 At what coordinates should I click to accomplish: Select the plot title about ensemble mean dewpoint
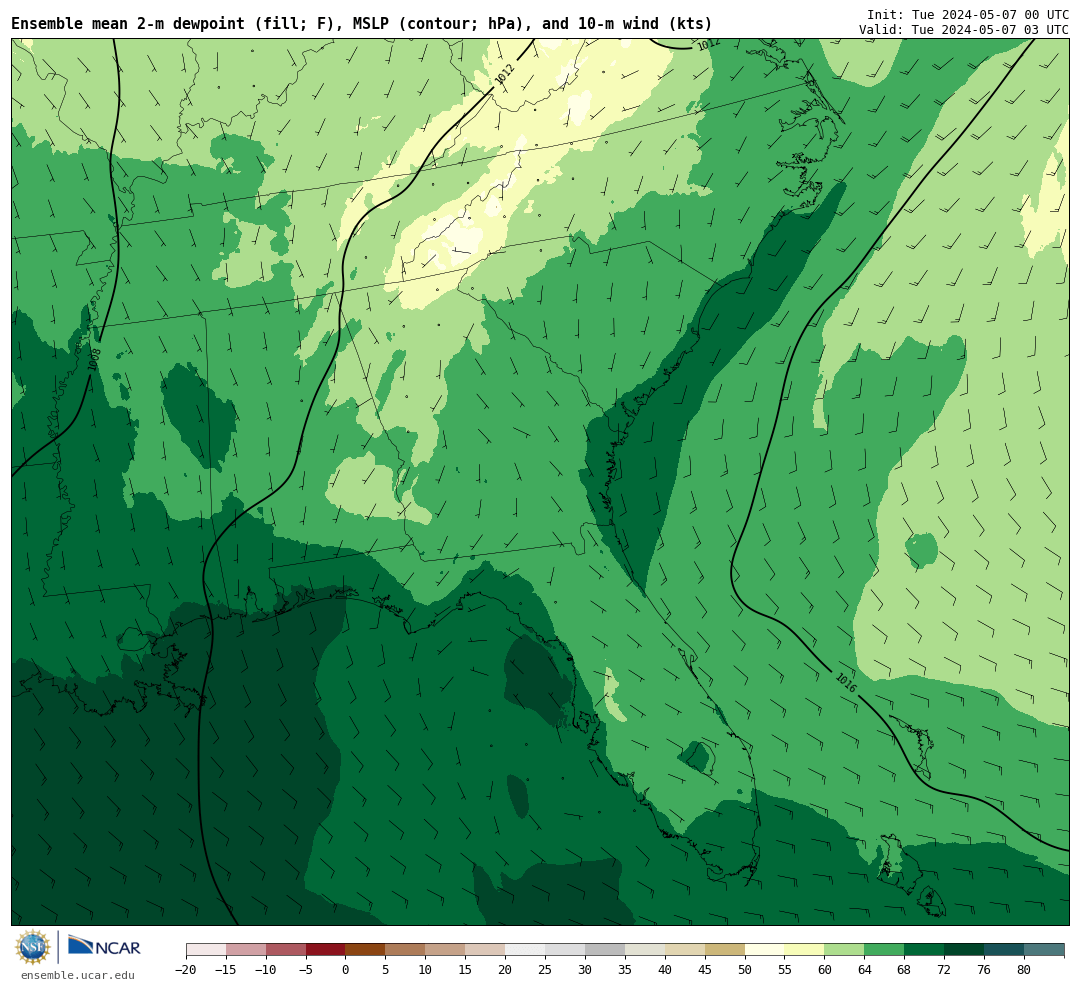click(x=362, y=24)
